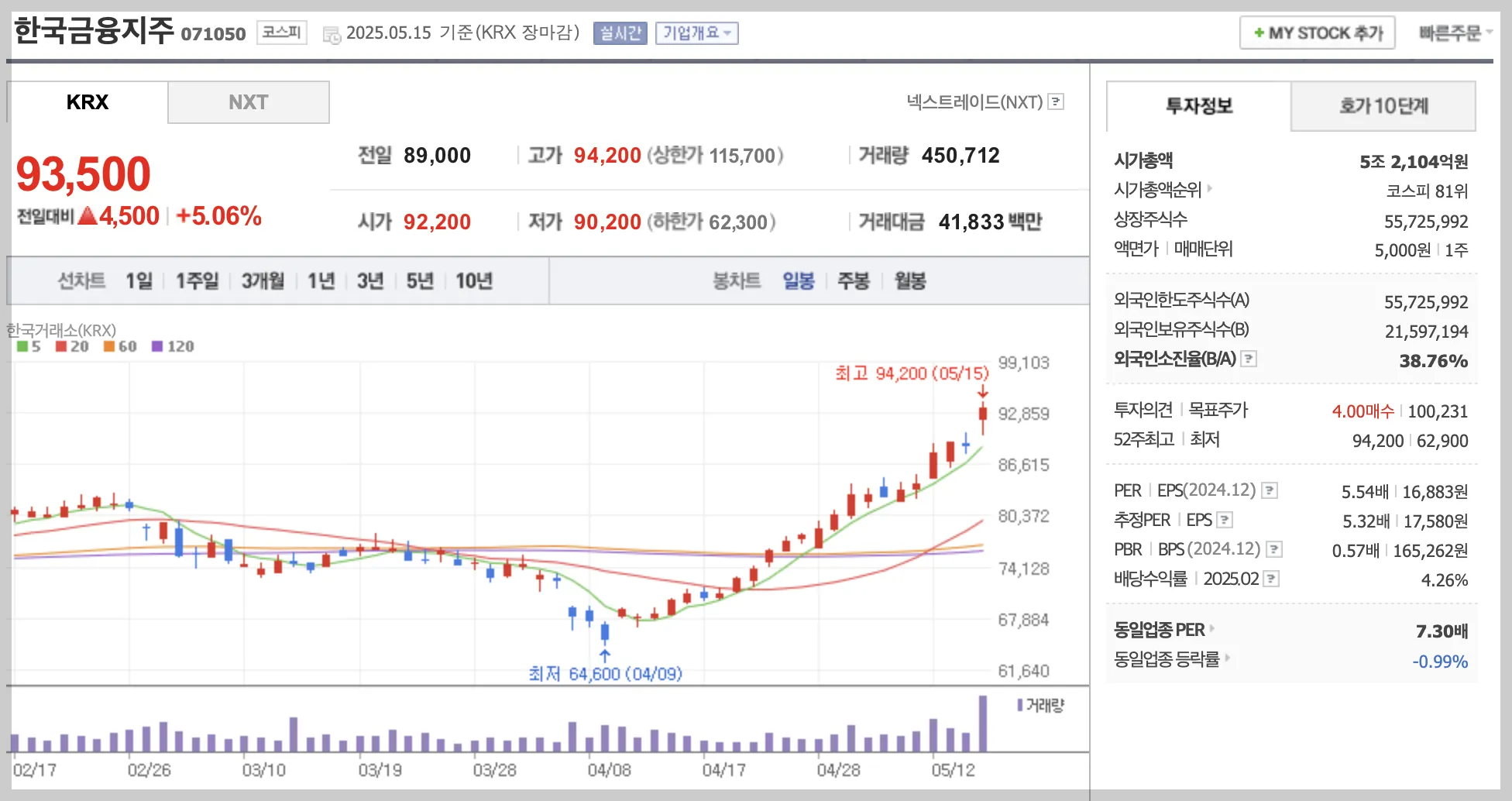Click current price 93,500
This screenshot has width=1512, height=801.
tap(84, 174)
